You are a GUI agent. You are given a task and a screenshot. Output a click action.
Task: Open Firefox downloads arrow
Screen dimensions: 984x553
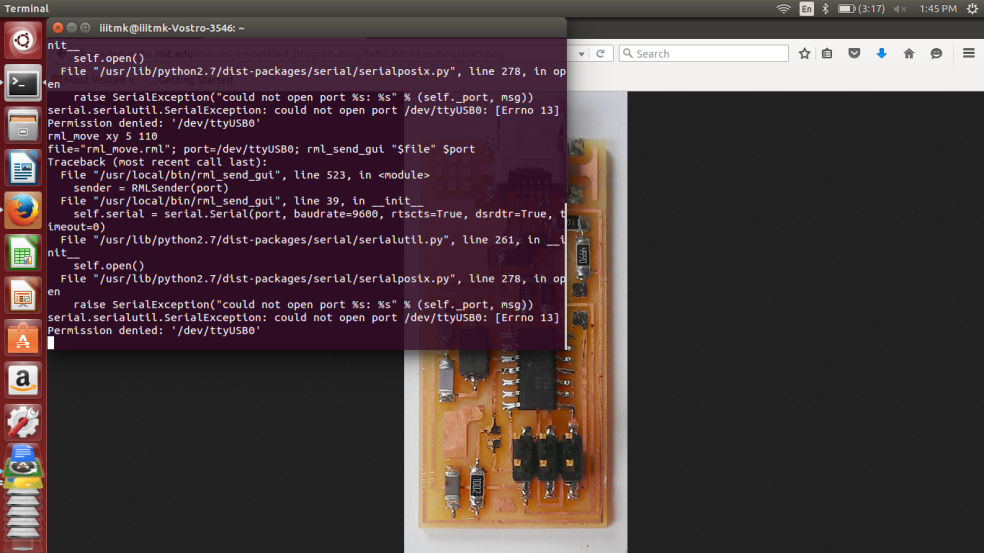click(x=882, y=53)
